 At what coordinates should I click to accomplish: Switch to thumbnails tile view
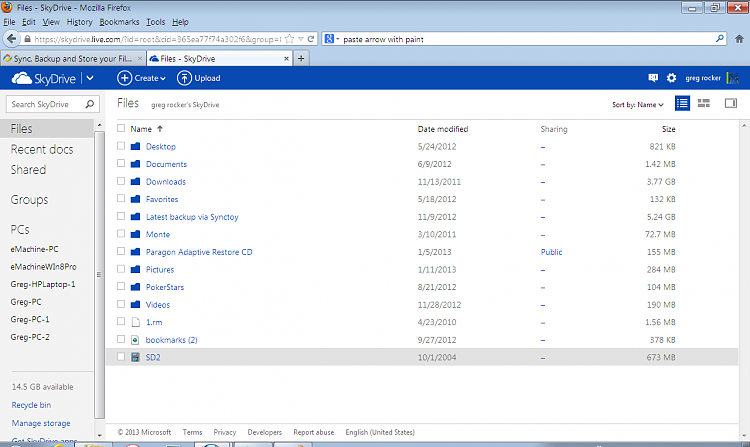tap(704, 103)
